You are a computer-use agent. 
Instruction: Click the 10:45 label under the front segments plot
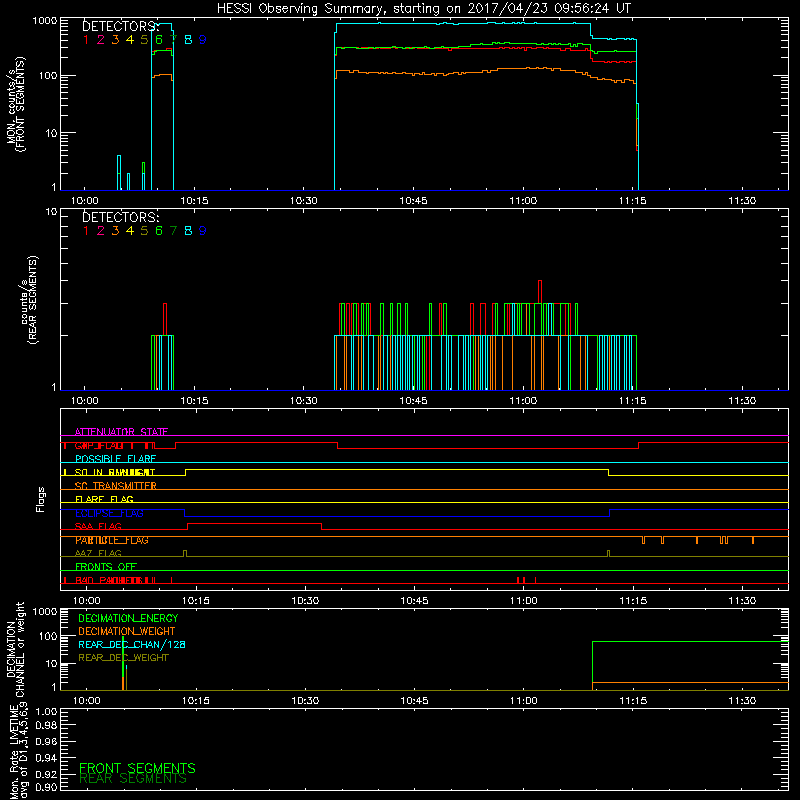(413, 201)
